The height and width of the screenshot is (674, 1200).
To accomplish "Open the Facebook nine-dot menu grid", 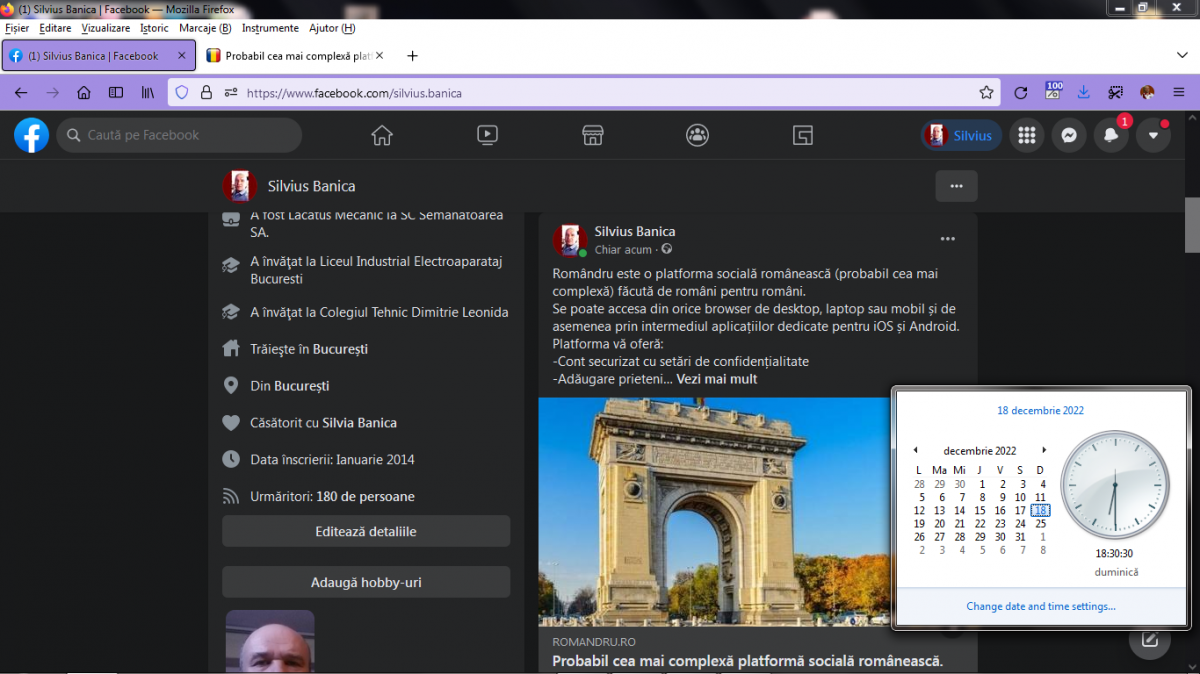I will (x=1027, y=135).
